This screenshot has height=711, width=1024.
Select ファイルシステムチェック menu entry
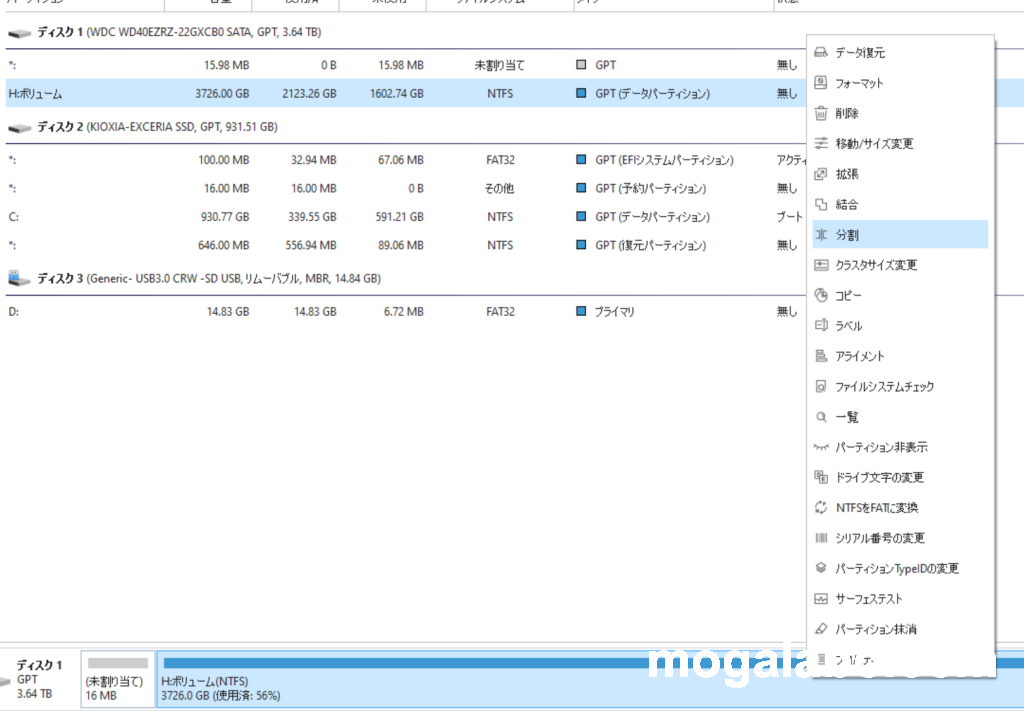tap(884, 387)
